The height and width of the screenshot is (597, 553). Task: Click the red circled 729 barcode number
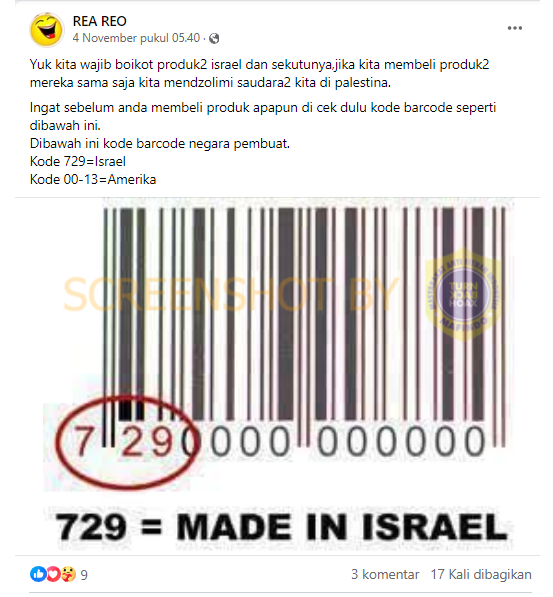(127, 442)
